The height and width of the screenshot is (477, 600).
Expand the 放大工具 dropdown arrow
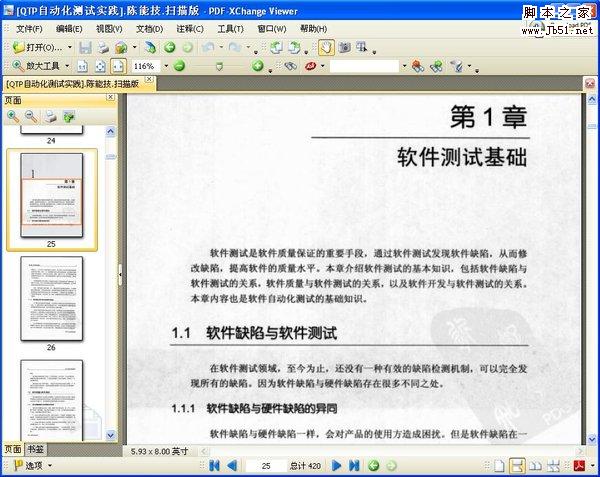pyautogui.click(x=67, y=66)
